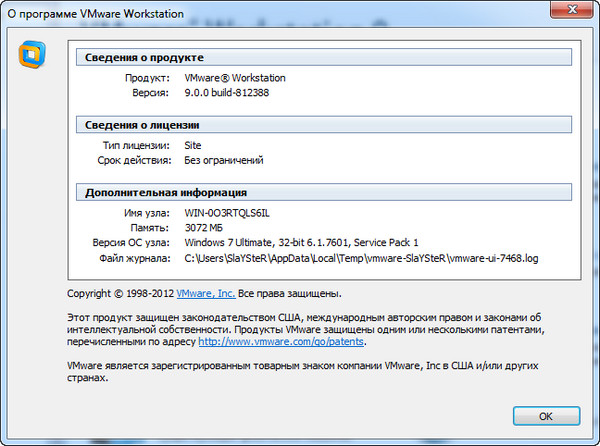Click the Copyright © 1998-2012 text
This screenshot has width=600, height=446.
(x=120, y=294)
